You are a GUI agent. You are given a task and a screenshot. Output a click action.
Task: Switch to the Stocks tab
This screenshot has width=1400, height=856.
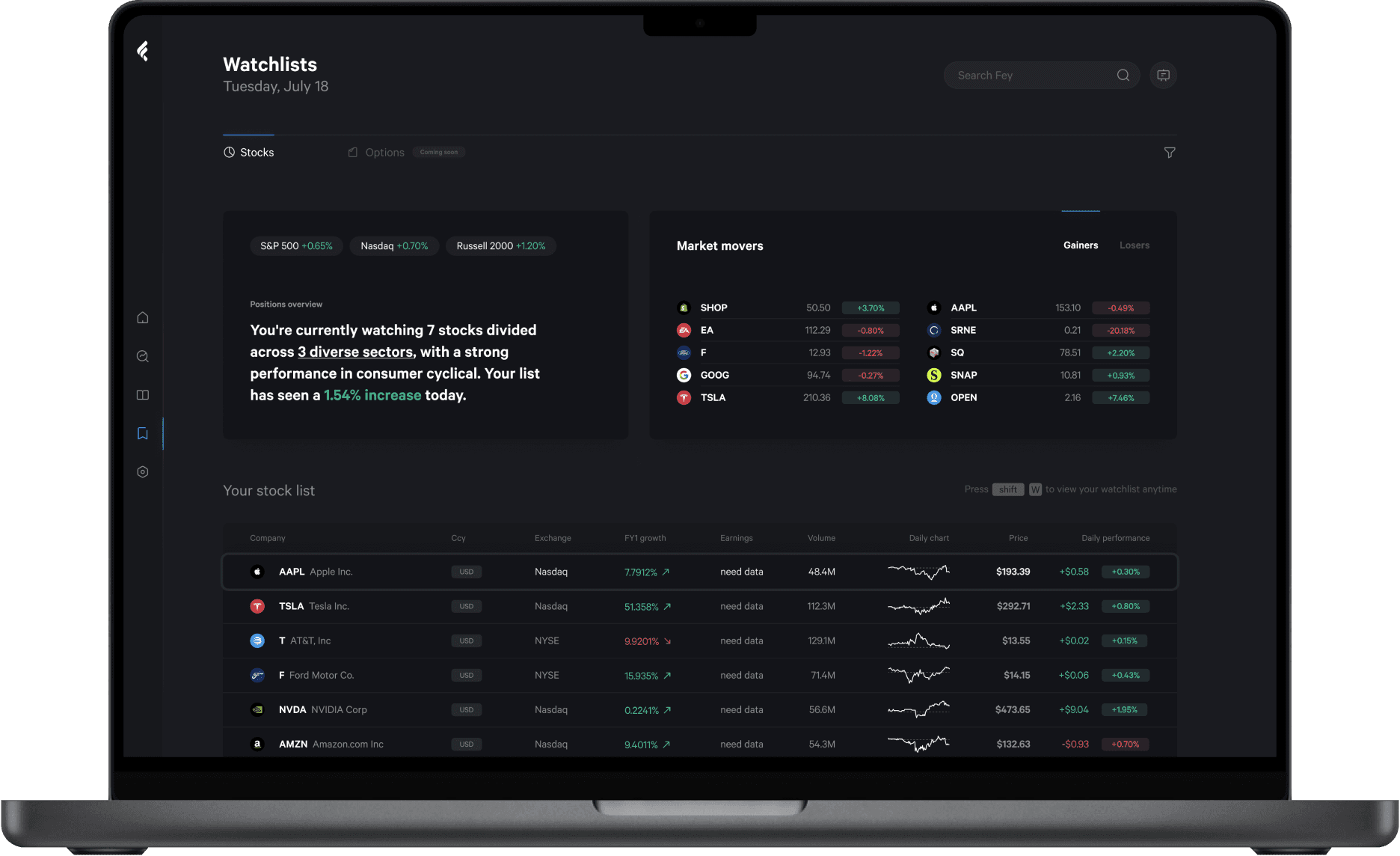coord(249,152)
